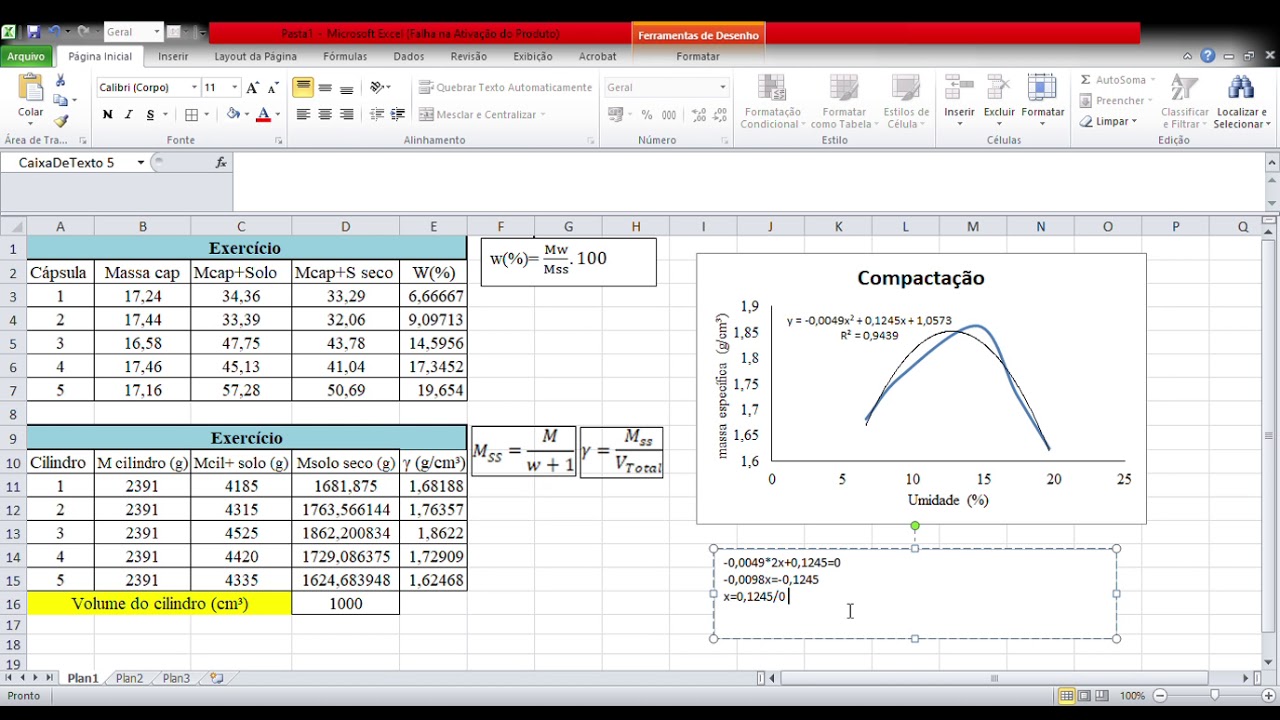This screenshot has height=720, width=1280.
Task: Open the Arquivo tab
Action: 26,57
